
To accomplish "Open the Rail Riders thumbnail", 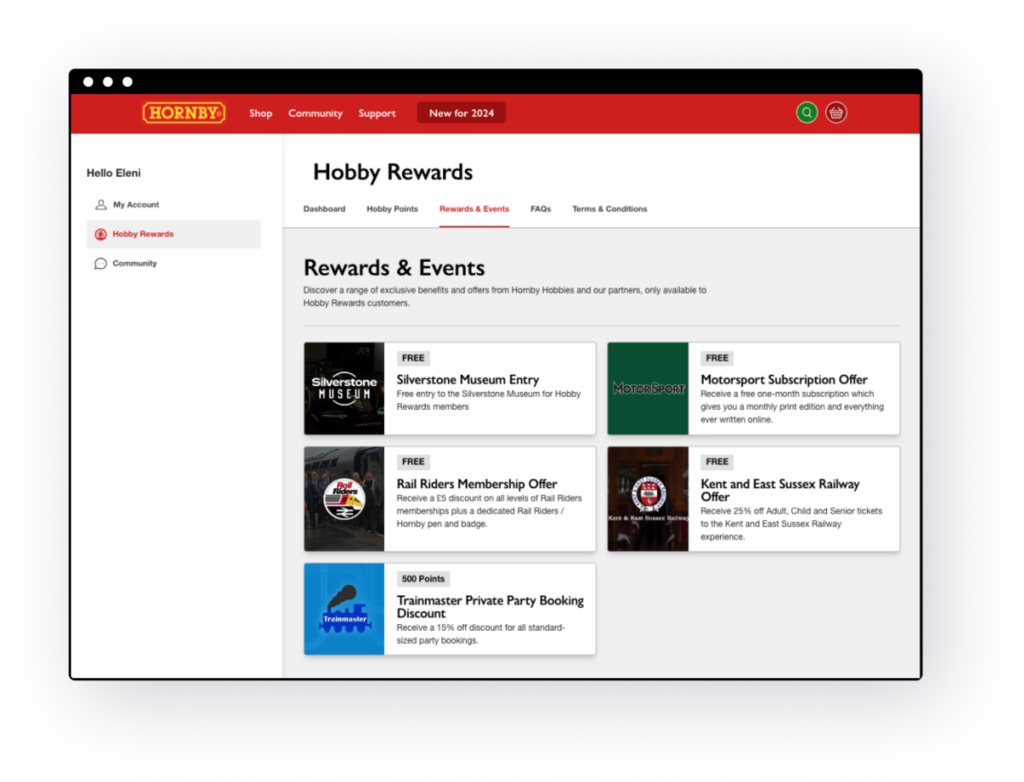I will [x=344, y=498].
